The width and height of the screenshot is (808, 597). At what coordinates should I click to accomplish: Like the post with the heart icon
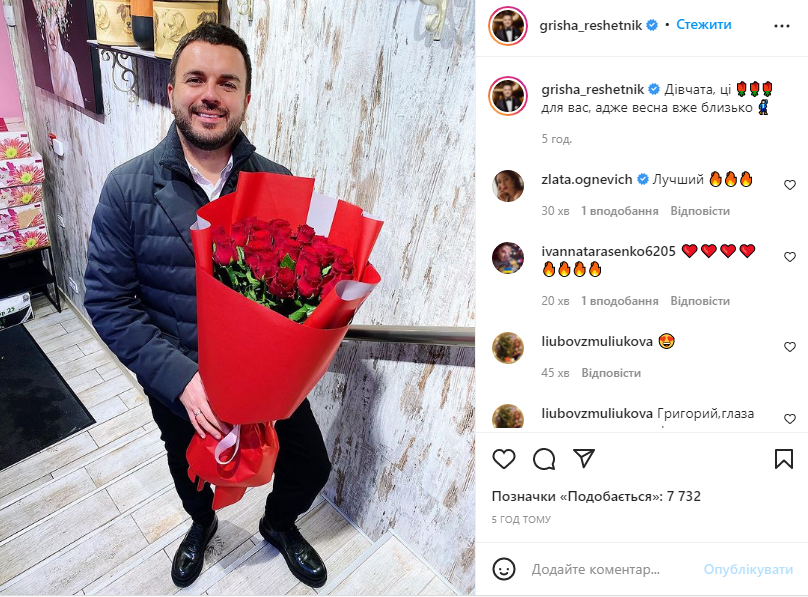pos(503,458)
